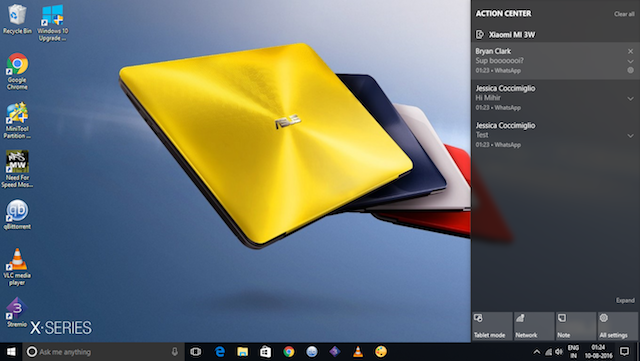640x361 pixels.
Task: Open VLC from the taskbar
Action: click(x=358, y=352)
